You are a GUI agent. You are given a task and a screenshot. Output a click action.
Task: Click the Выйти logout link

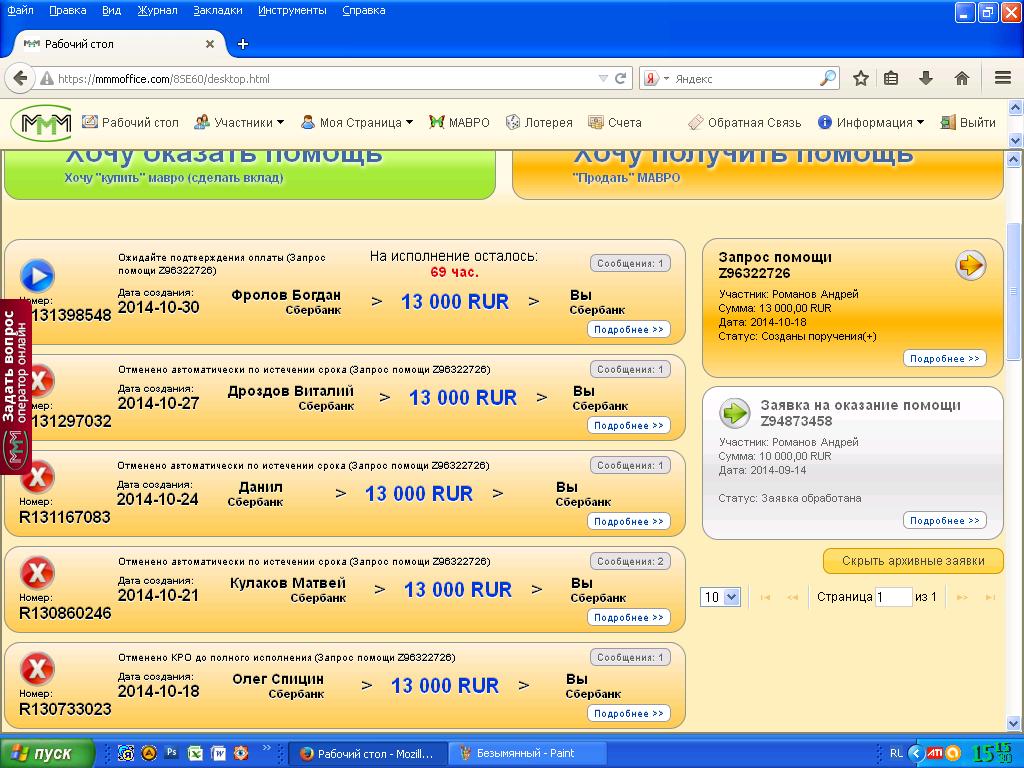[968, 122]
